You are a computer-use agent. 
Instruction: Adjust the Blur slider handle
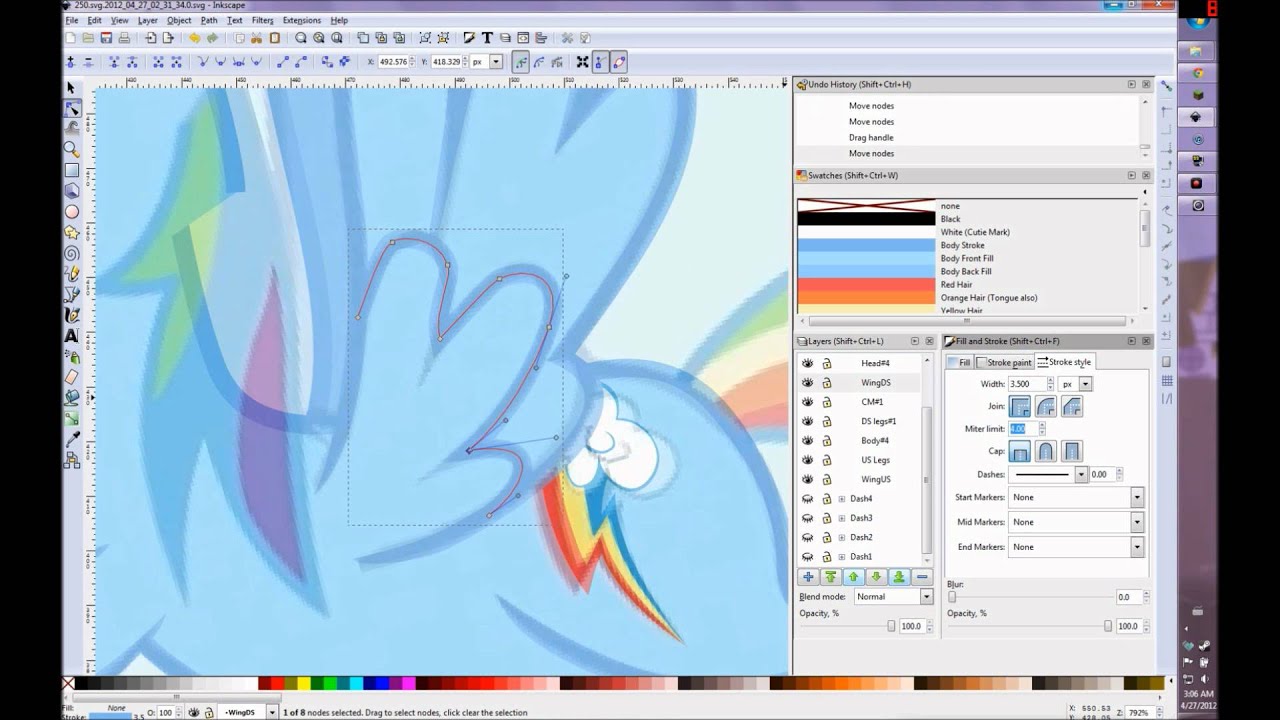[x=952, y=597]
